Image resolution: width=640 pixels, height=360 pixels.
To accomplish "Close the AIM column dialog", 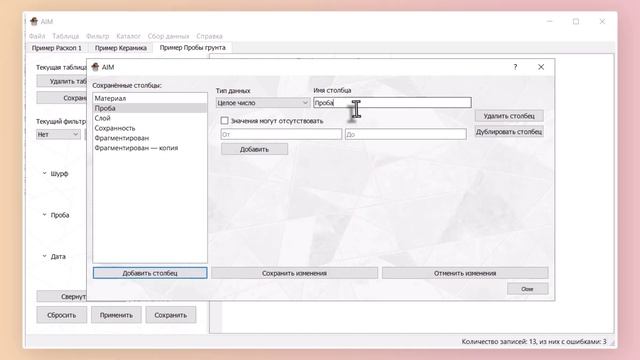I will point(541,67).
